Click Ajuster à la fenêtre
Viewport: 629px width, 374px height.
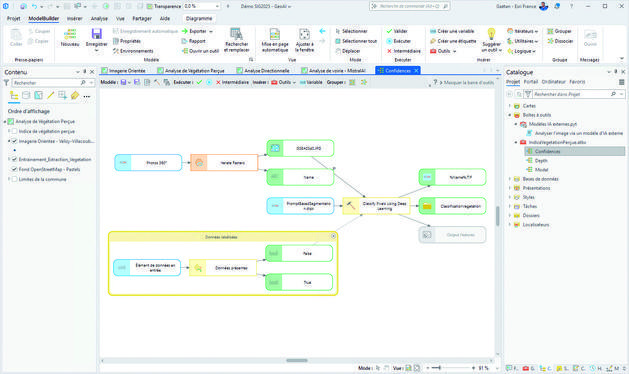pos(304,40)
